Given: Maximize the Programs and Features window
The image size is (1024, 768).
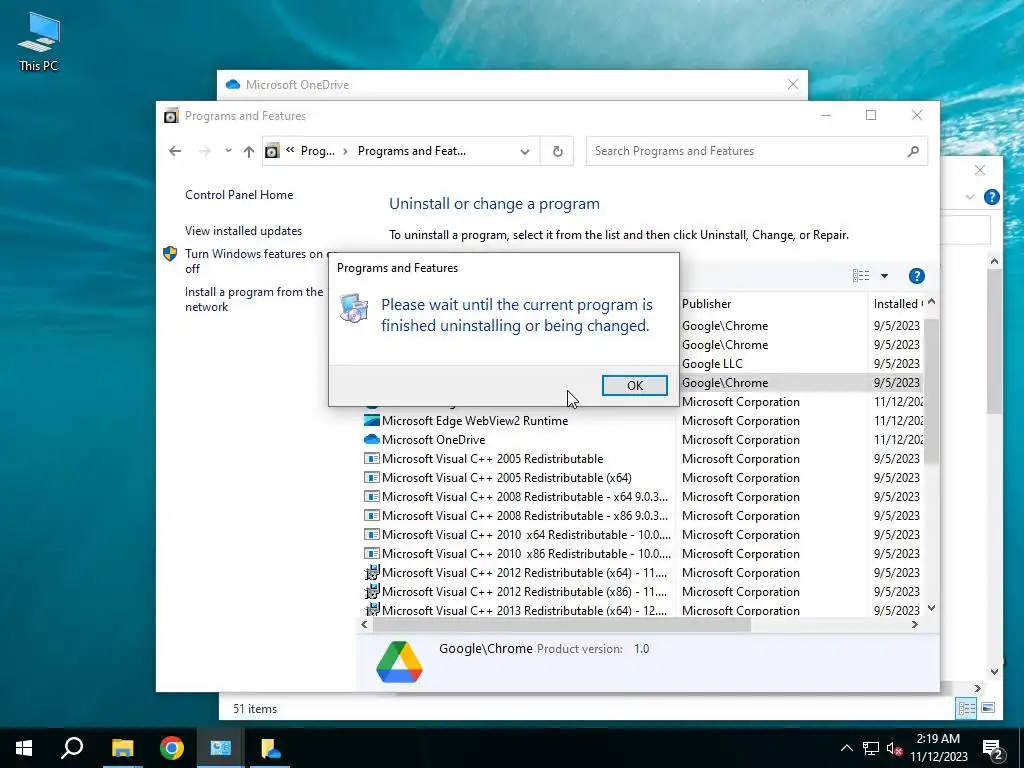Looking at the screenshot, I should click(x=871, y=116).
